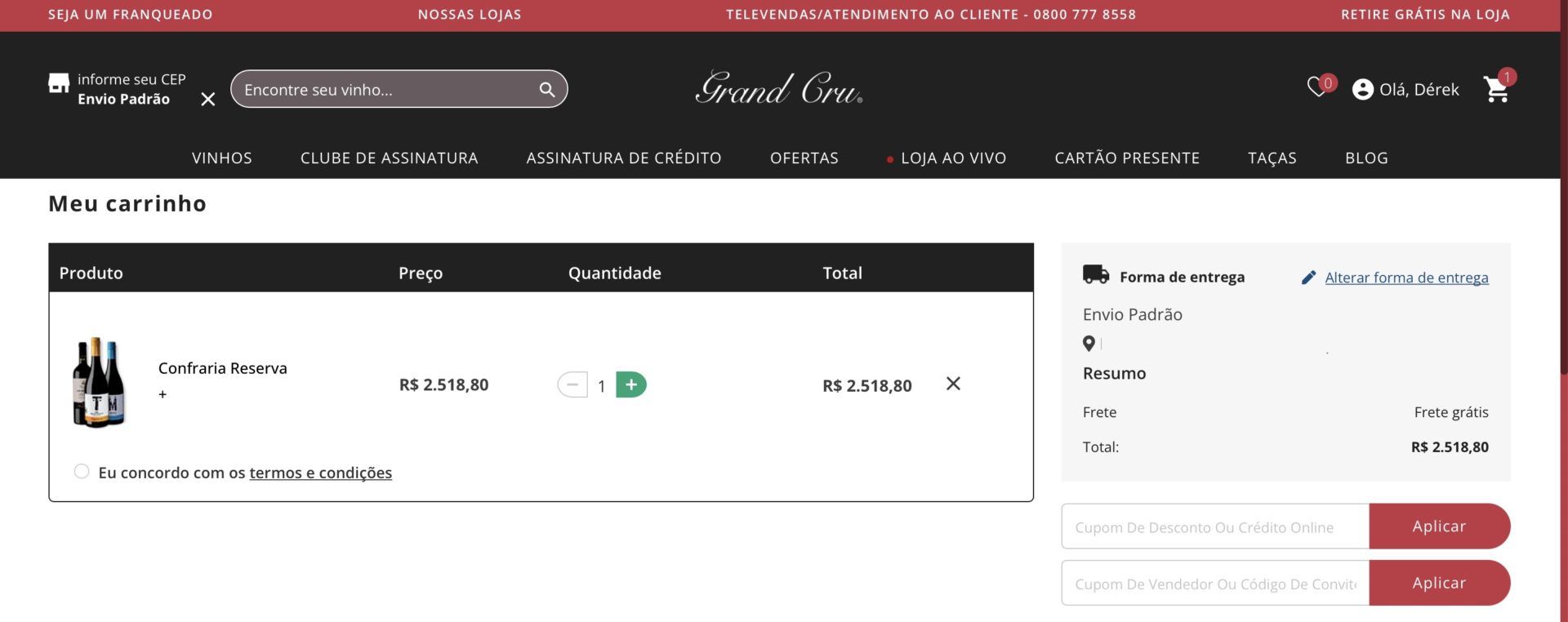This screenshot has width=1568, height=622.
Task: Click the location pin icon
Action: pos(1089,344)
